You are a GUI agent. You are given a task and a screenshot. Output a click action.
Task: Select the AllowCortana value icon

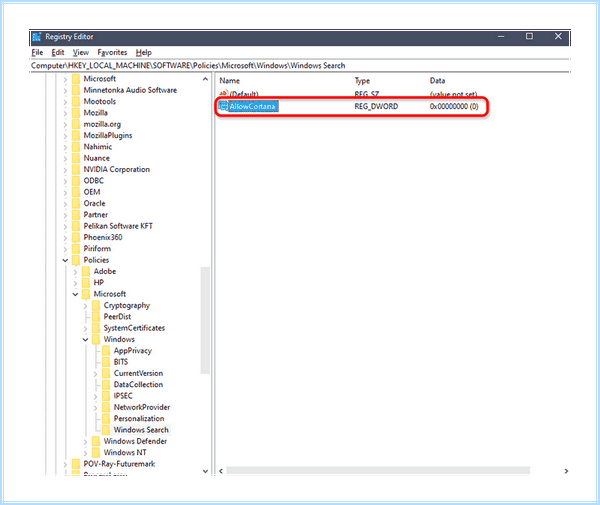223,106
